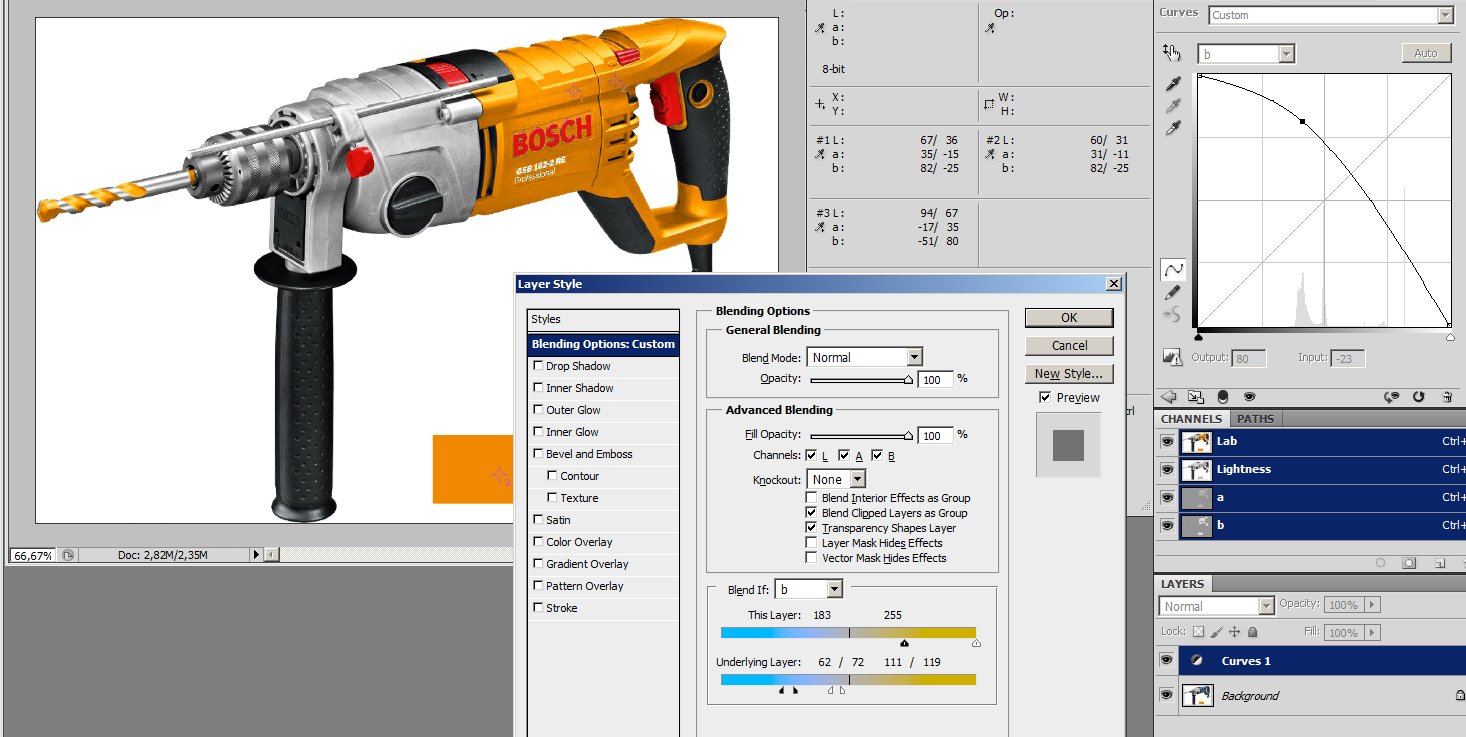1466x737 pixels.
Task: Click OK in Layer Style dialog
Action: 1069,317
